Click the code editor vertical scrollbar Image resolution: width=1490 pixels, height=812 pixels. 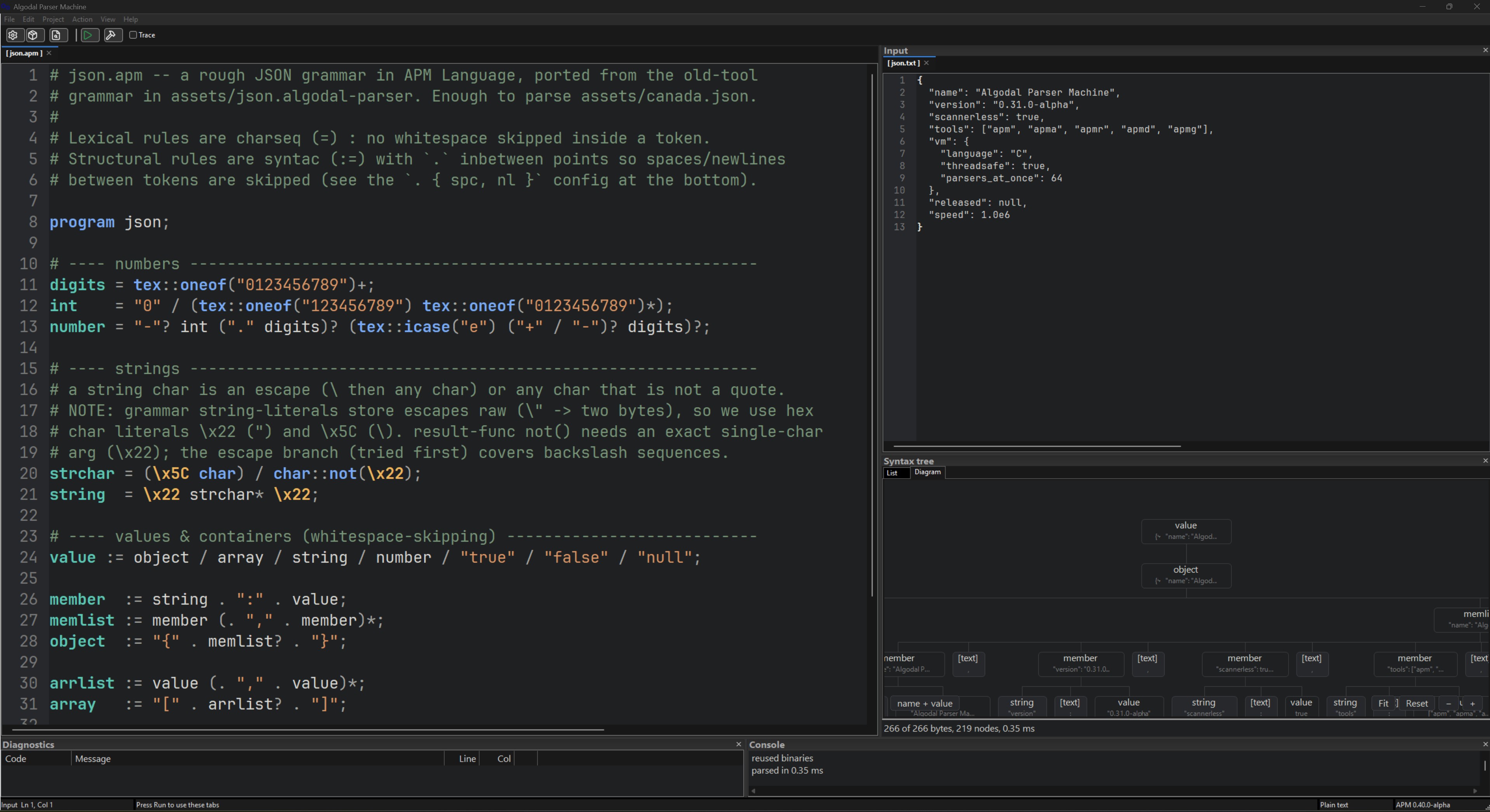(872, 335)
